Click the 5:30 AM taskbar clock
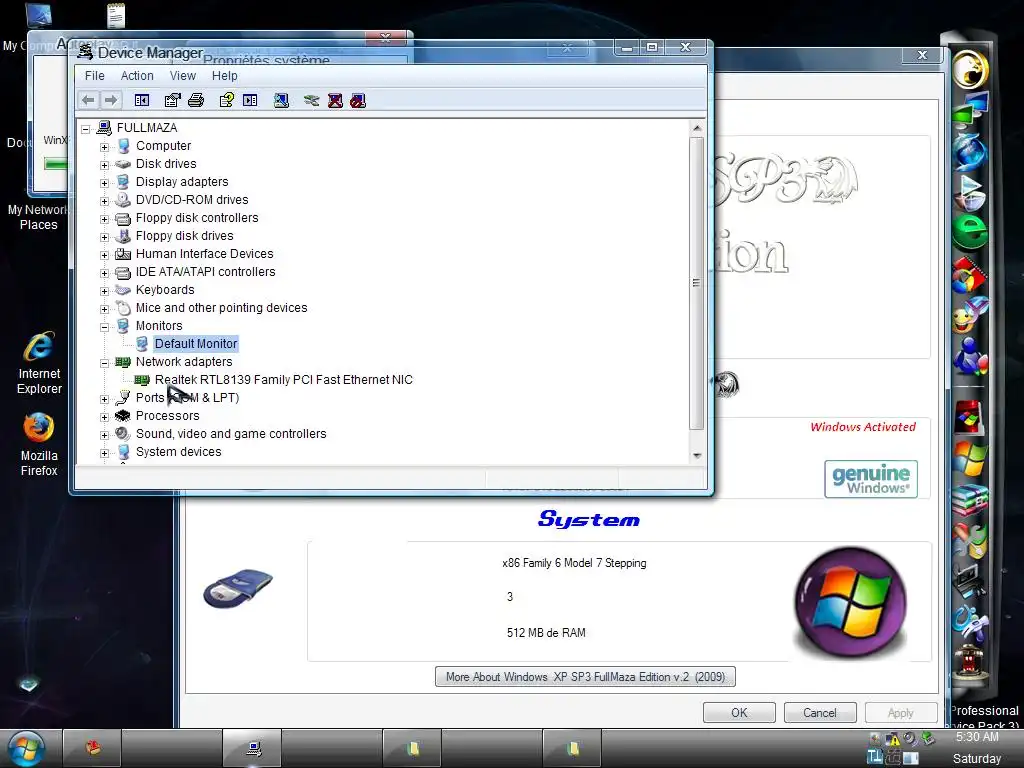The width and height of the screenshot is (1024, 768). (x=977, y=737)
